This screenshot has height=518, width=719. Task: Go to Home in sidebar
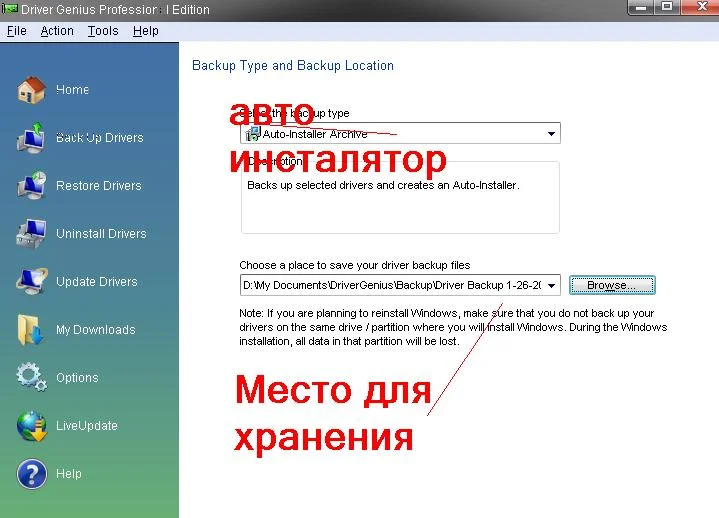pyautogui.click(x=72, y=89)
